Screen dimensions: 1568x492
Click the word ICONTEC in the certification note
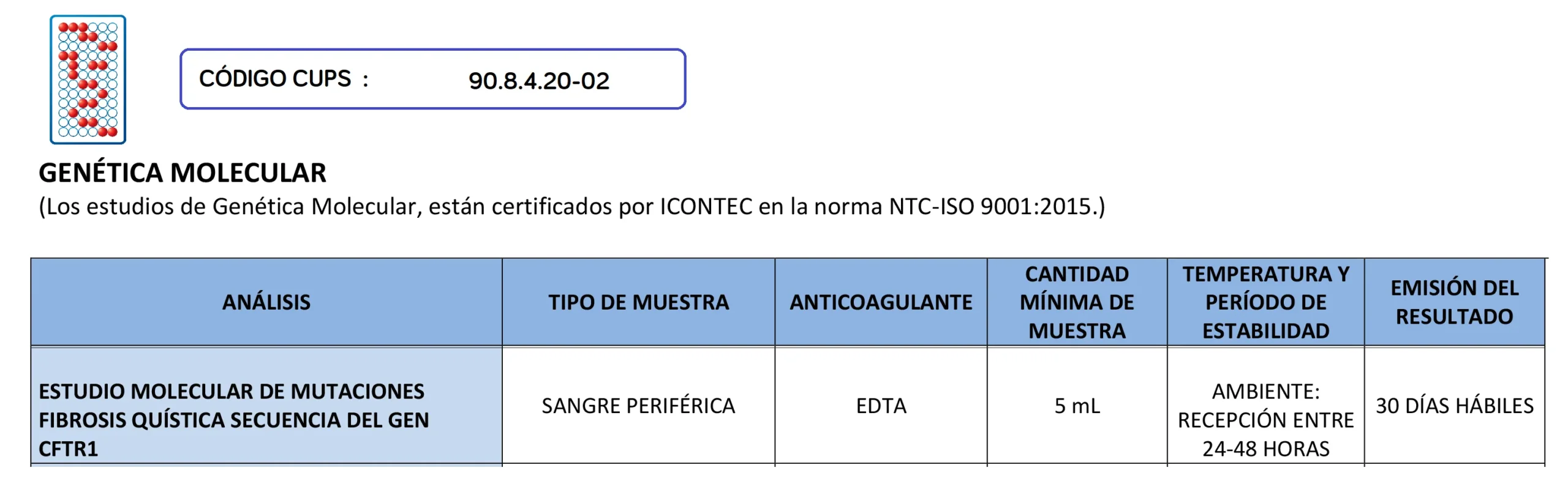click(705, 207)
